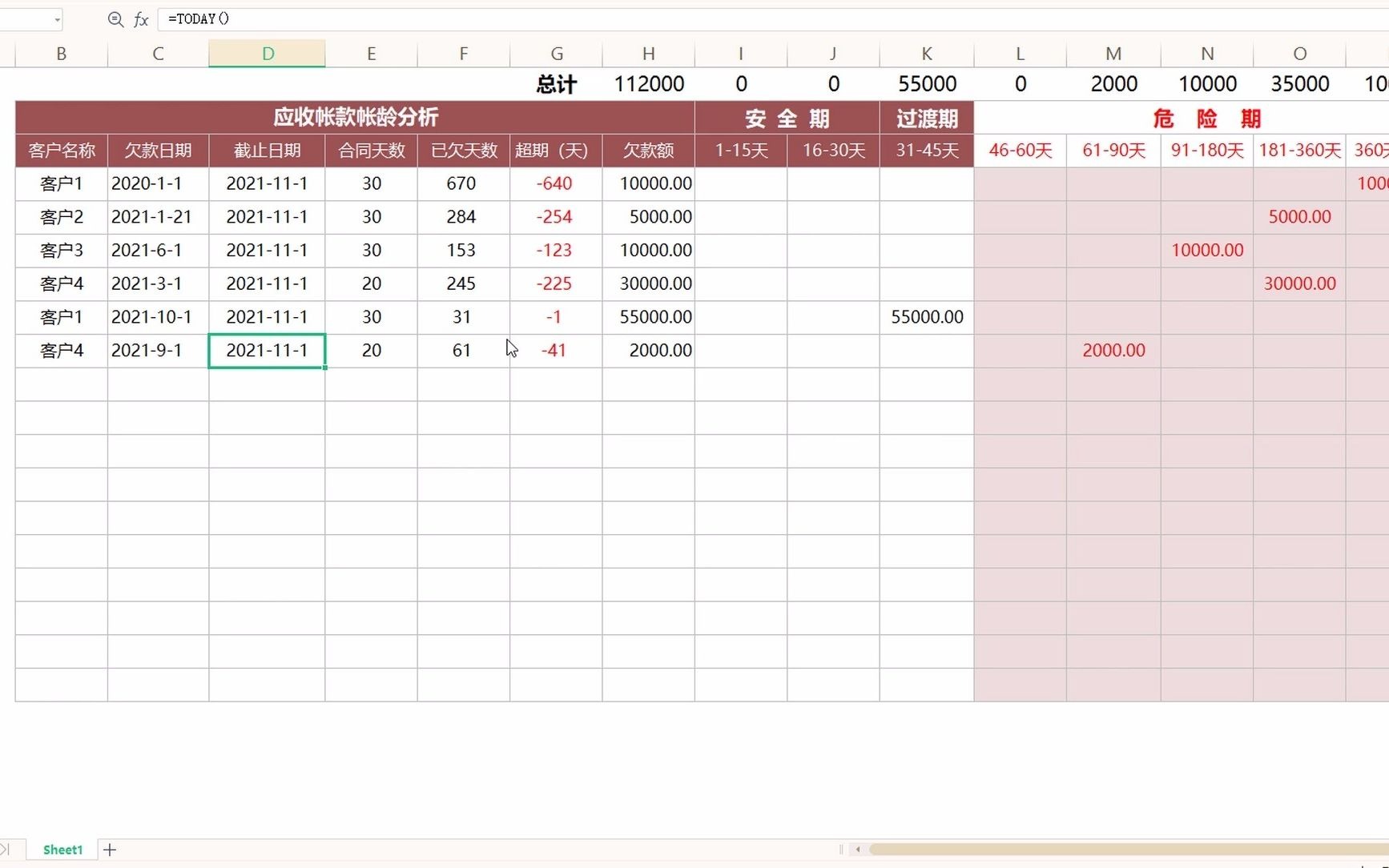The height and width of the screenshot is (868, 1389).
Task: Click the red 30000.00 cell
Action: click(1299, 283)
